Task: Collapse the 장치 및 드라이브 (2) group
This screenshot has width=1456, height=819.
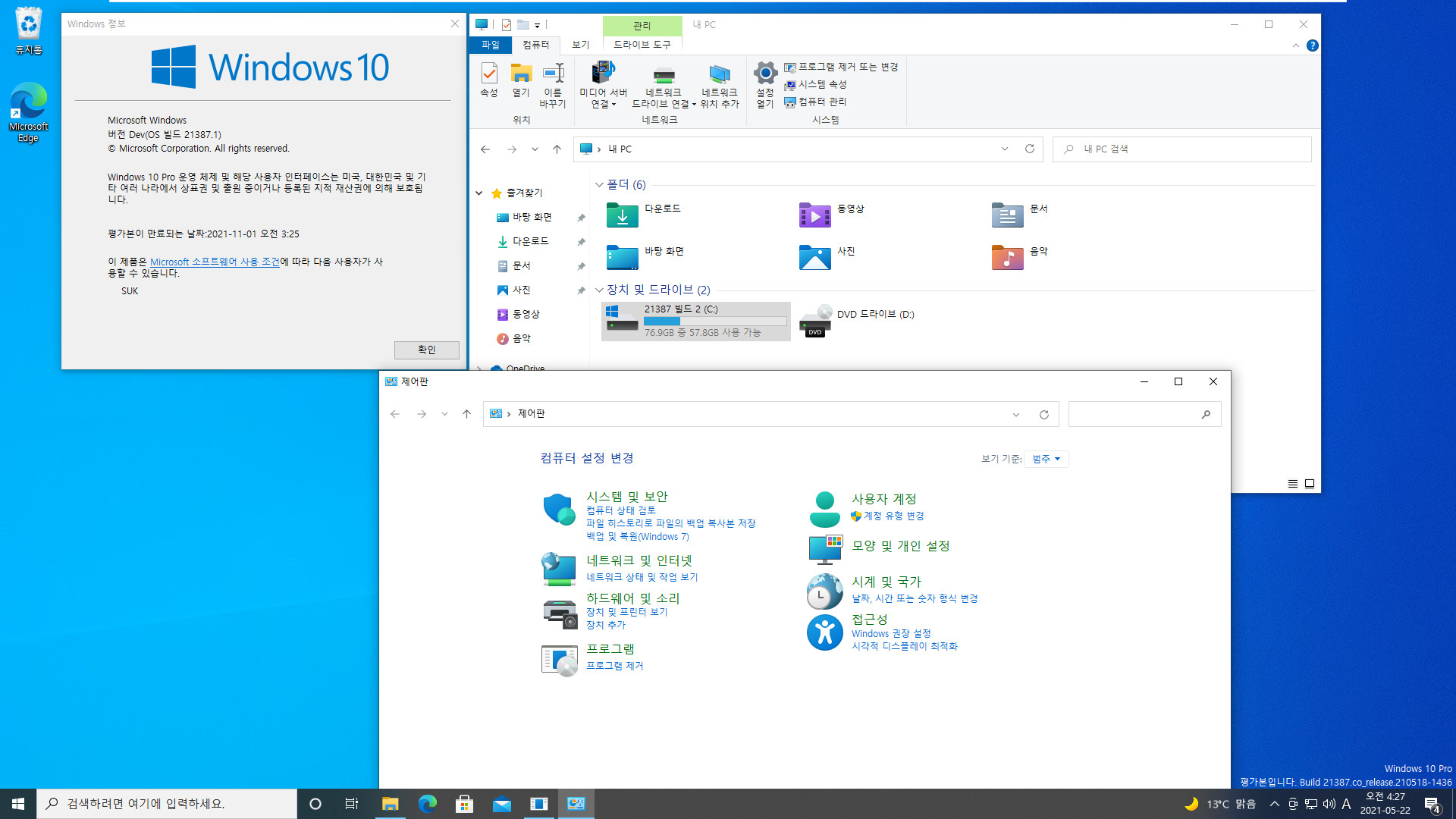Action: coord(599,290)
